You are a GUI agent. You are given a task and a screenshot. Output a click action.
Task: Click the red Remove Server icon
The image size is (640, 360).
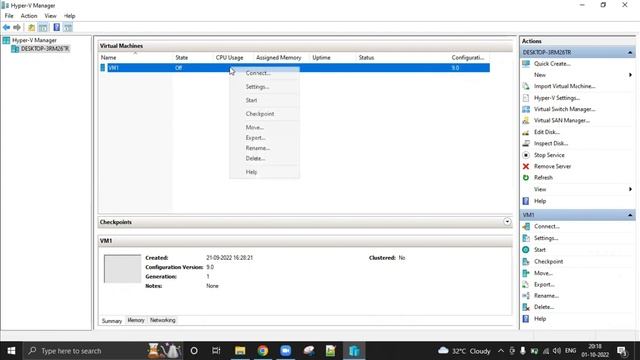(526, 167)
